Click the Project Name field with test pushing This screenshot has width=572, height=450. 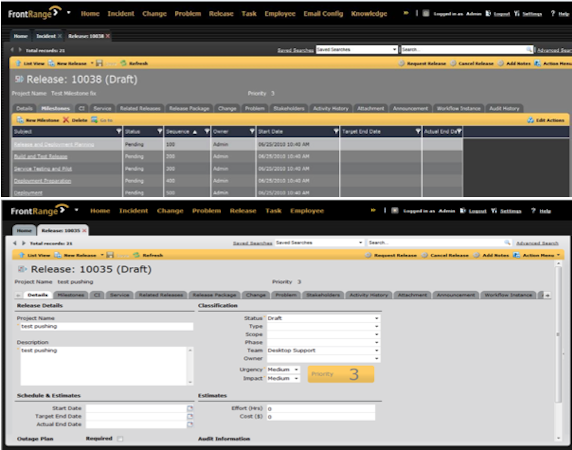[107, 326]
